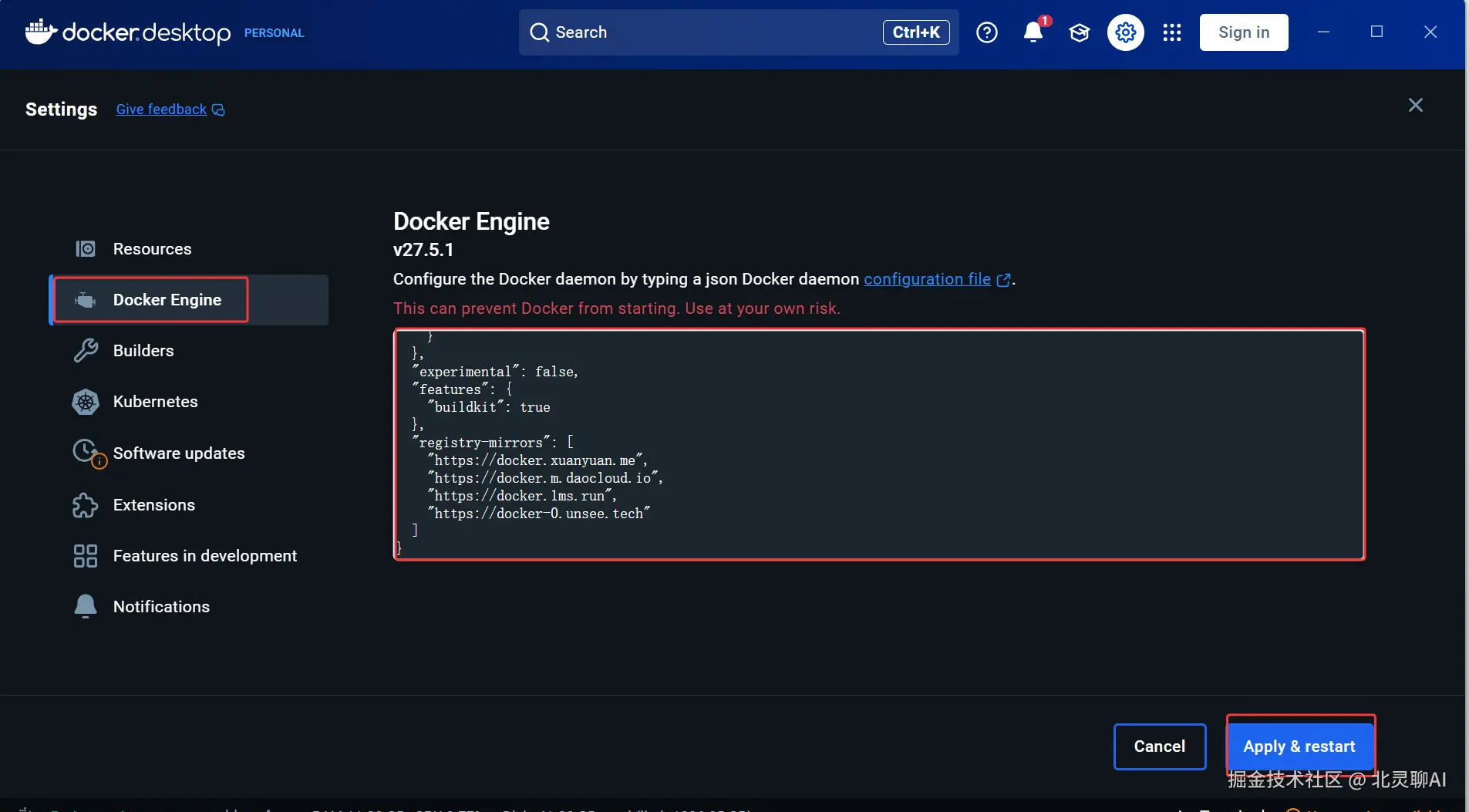Image resolution: width=1469 pixels, height=812 pixels.
Task: Click the docker.m.daocloud.io mirror URL
Action: pos(545,478)
